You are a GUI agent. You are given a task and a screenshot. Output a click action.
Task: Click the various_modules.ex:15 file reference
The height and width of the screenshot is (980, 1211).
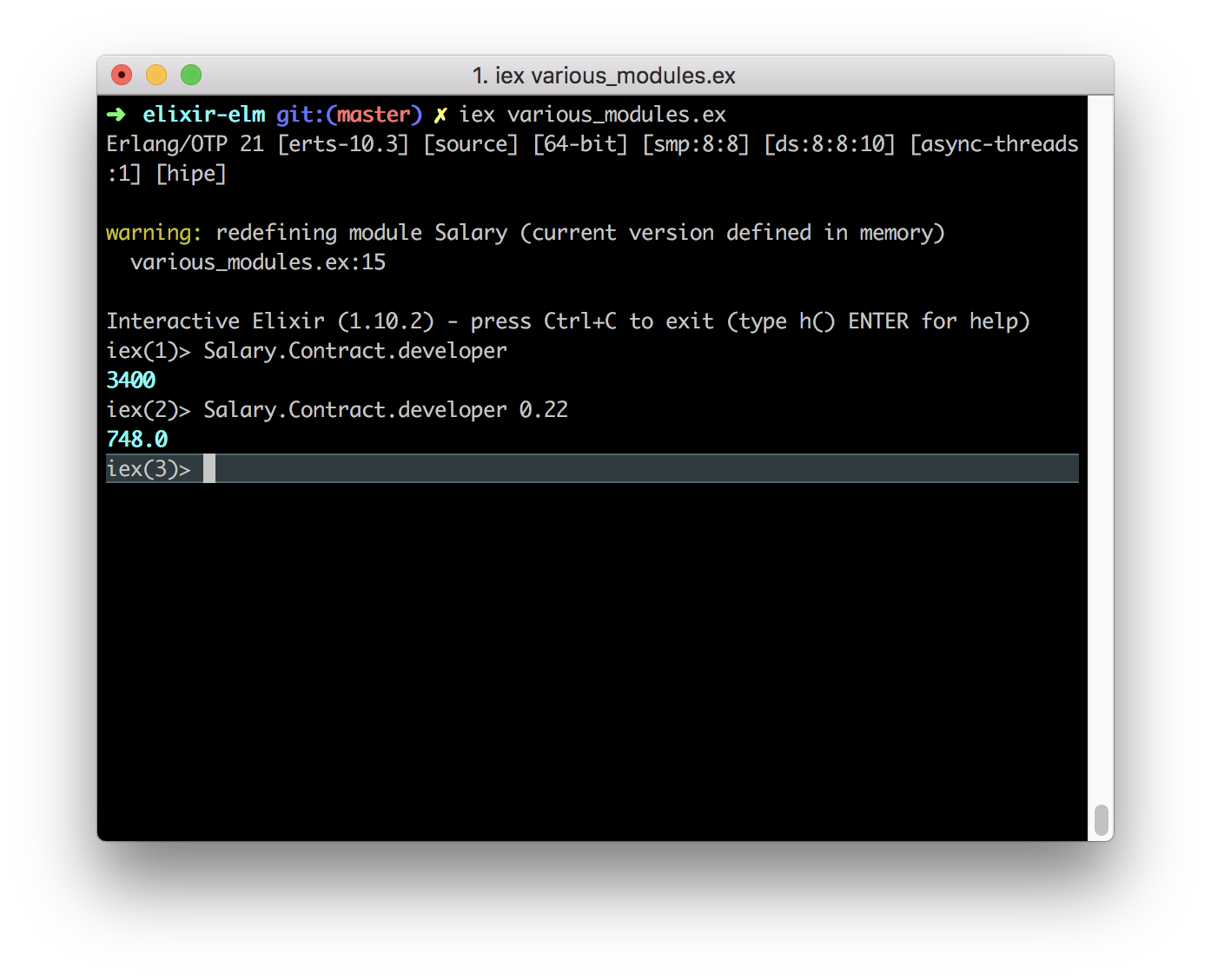coord(256,262)
